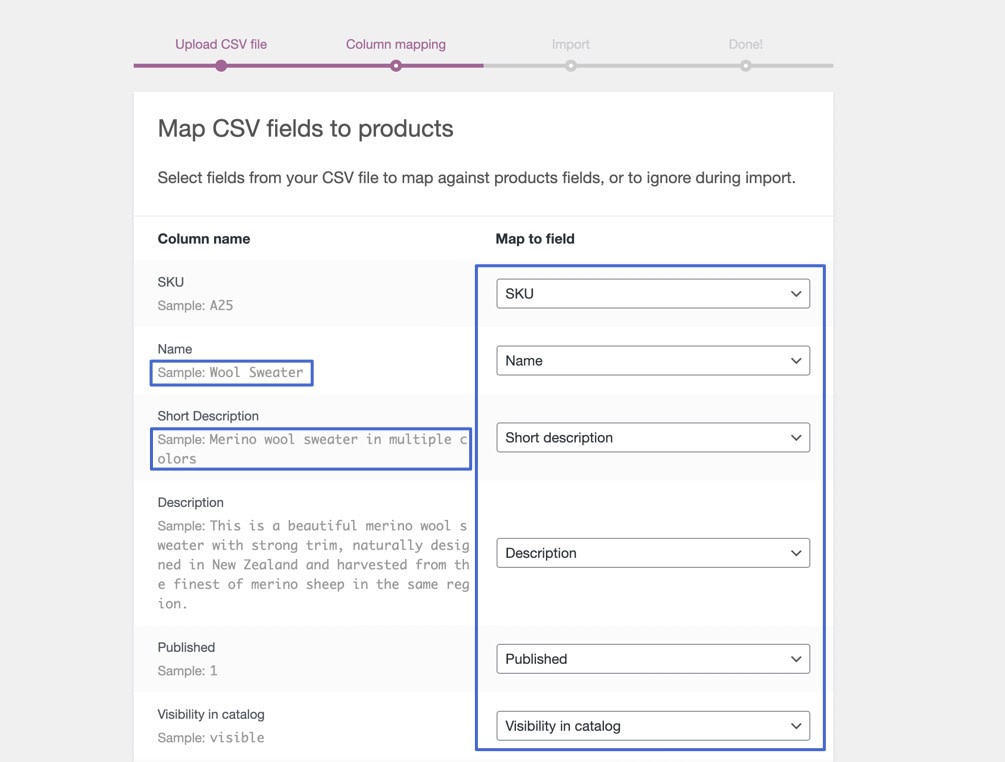Click the Import step progress dot
Viewport: 1005px width, 762px height.
(x=571, y=65)
